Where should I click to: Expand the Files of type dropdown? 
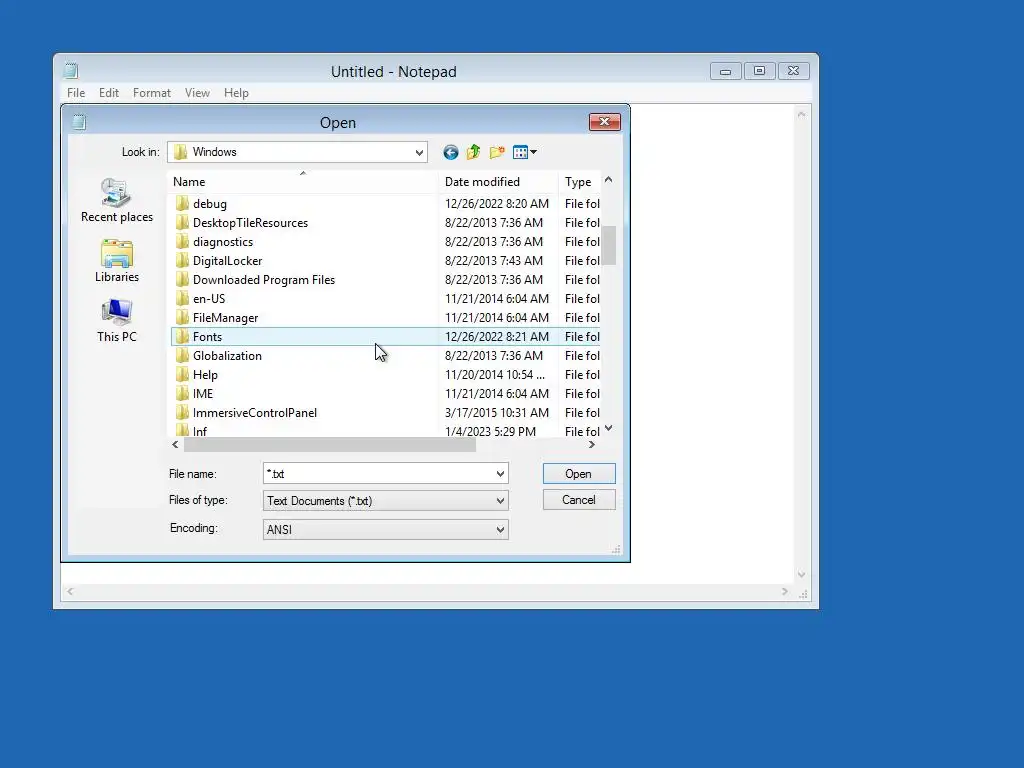(x=500, y=501)
